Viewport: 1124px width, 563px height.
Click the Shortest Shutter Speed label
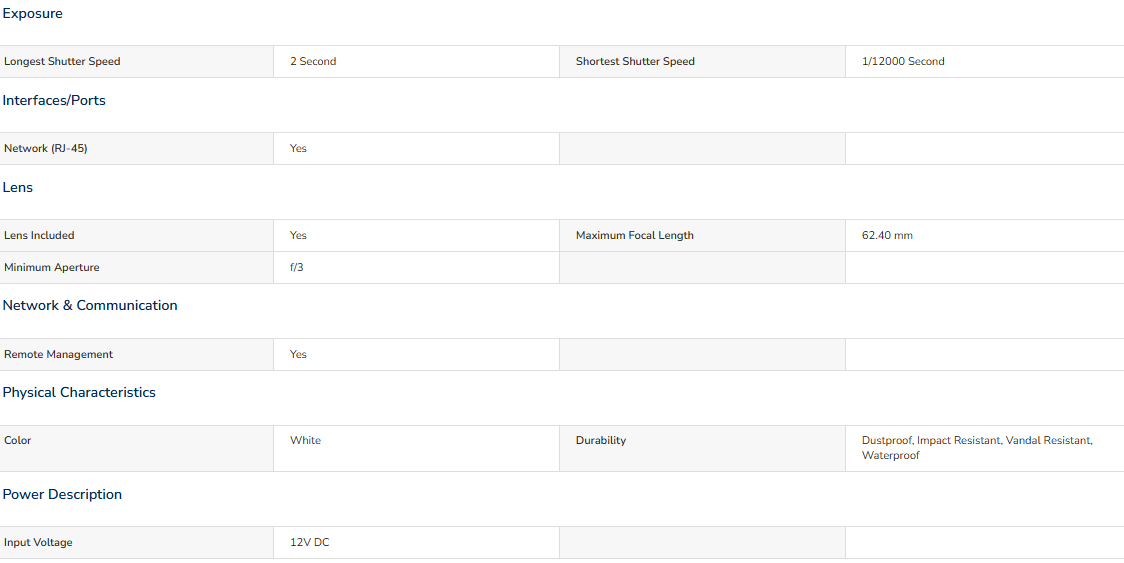pyautogui.click(x=635, y=62)
